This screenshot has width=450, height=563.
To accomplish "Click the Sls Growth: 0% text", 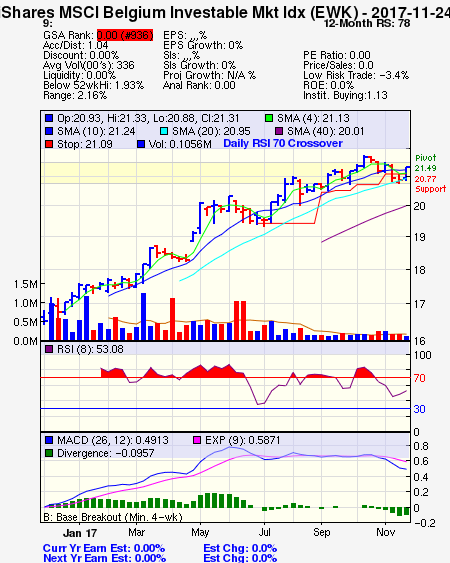I will (x=199, y=65).
